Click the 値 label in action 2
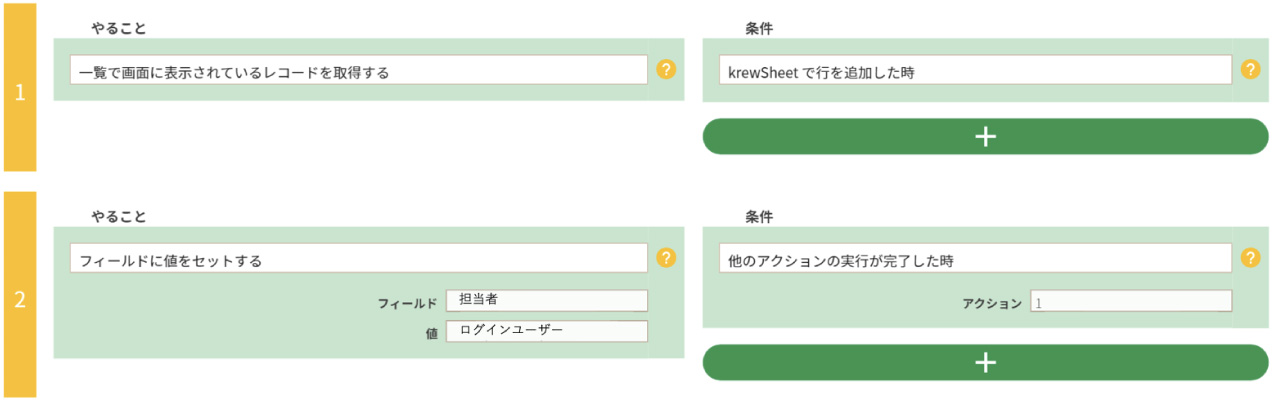Image resolution: width=1279 pixels, height=401 pixels. tap(431, 333)
